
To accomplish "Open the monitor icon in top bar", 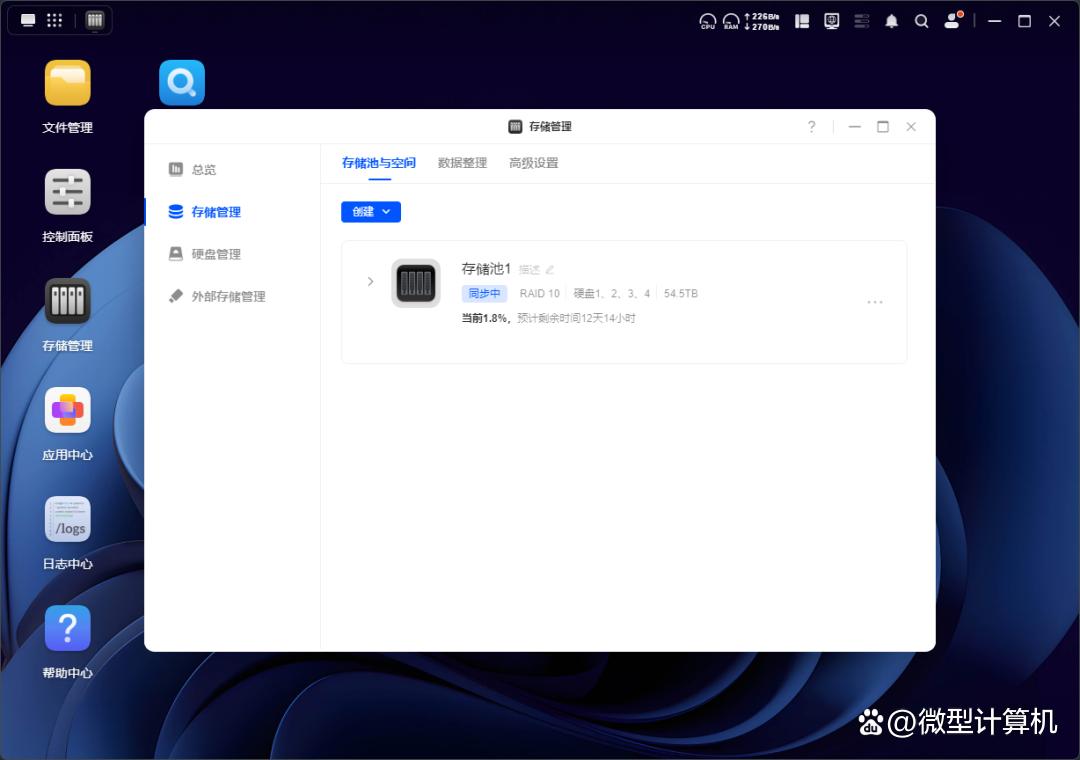I will [x=832, y=21].
